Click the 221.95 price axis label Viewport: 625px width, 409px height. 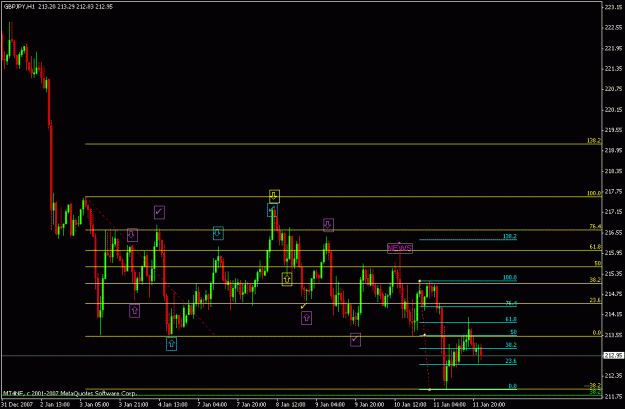[613, 48]
